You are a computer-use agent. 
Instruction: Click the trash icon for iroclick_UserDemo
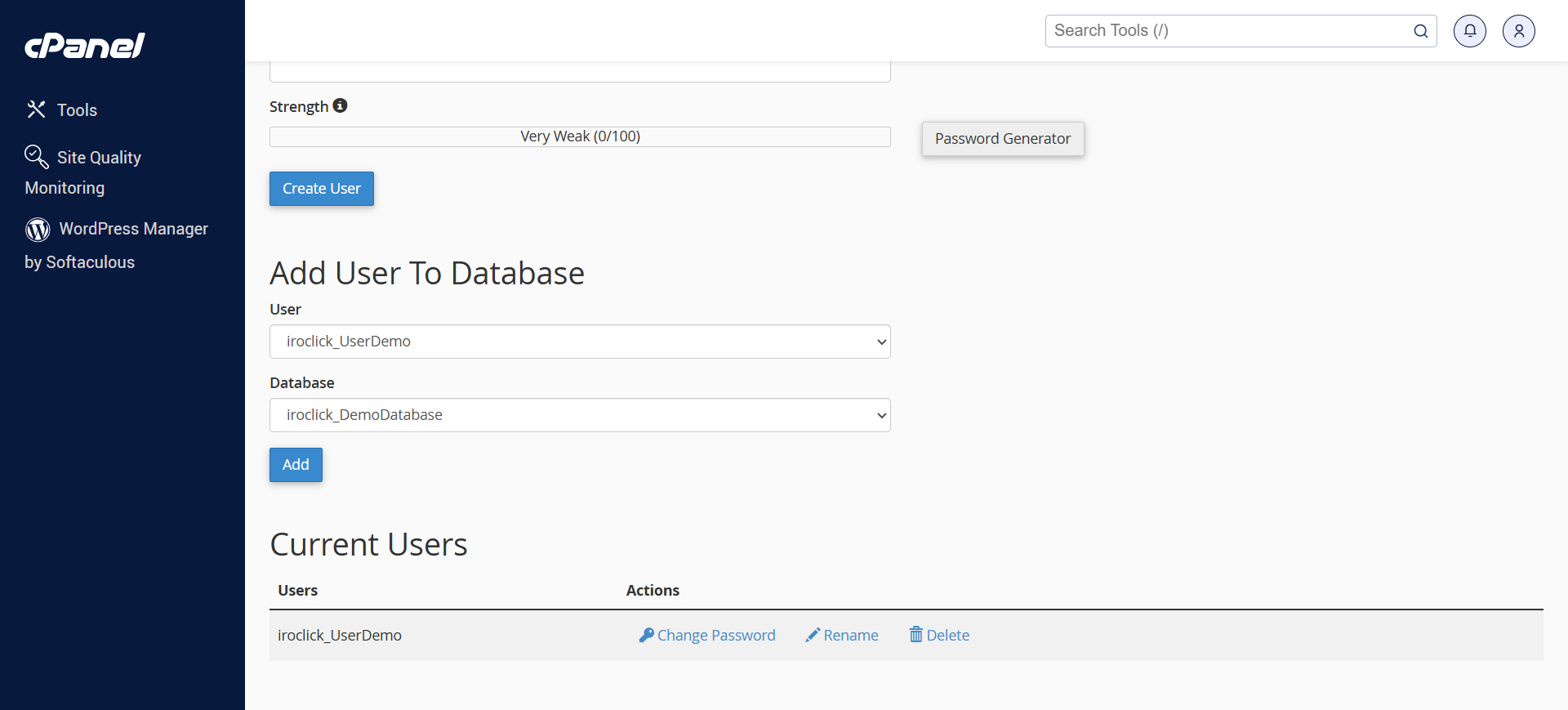pos(915,635)
